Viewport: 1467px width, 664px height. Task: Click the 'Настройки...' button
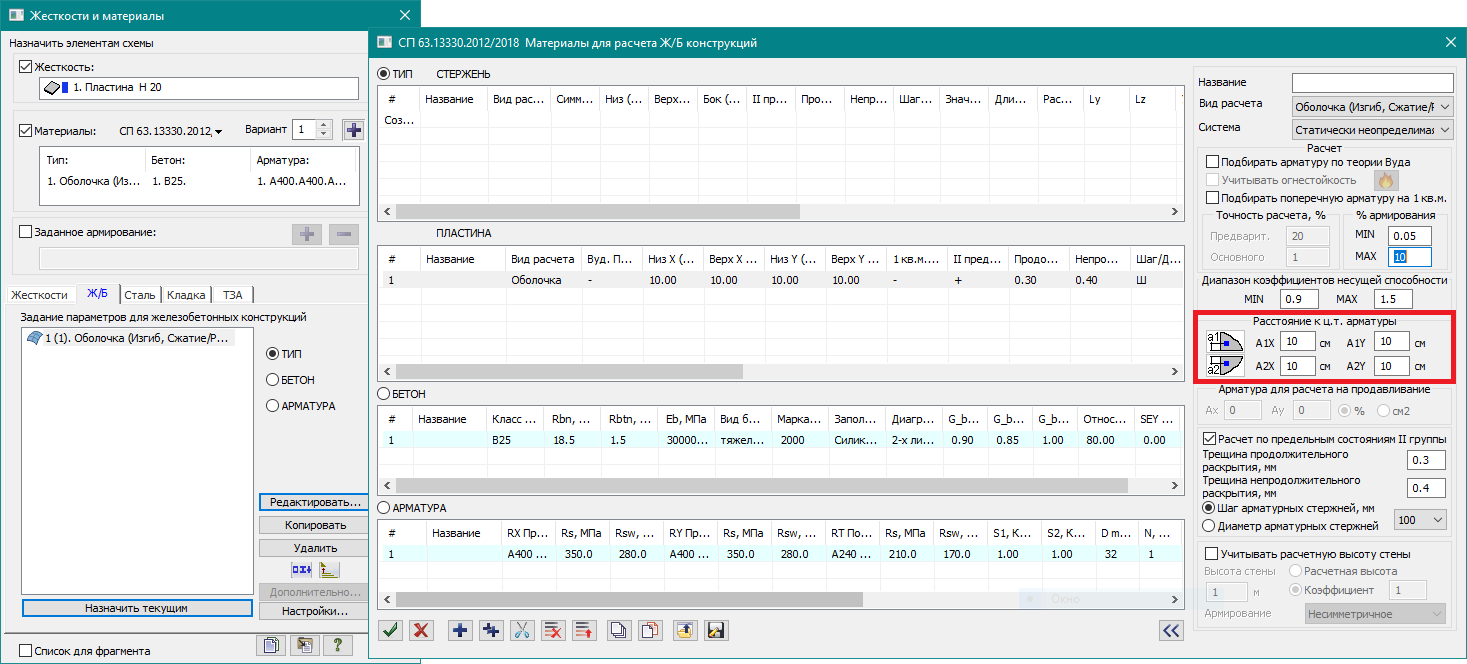(313, 611)
